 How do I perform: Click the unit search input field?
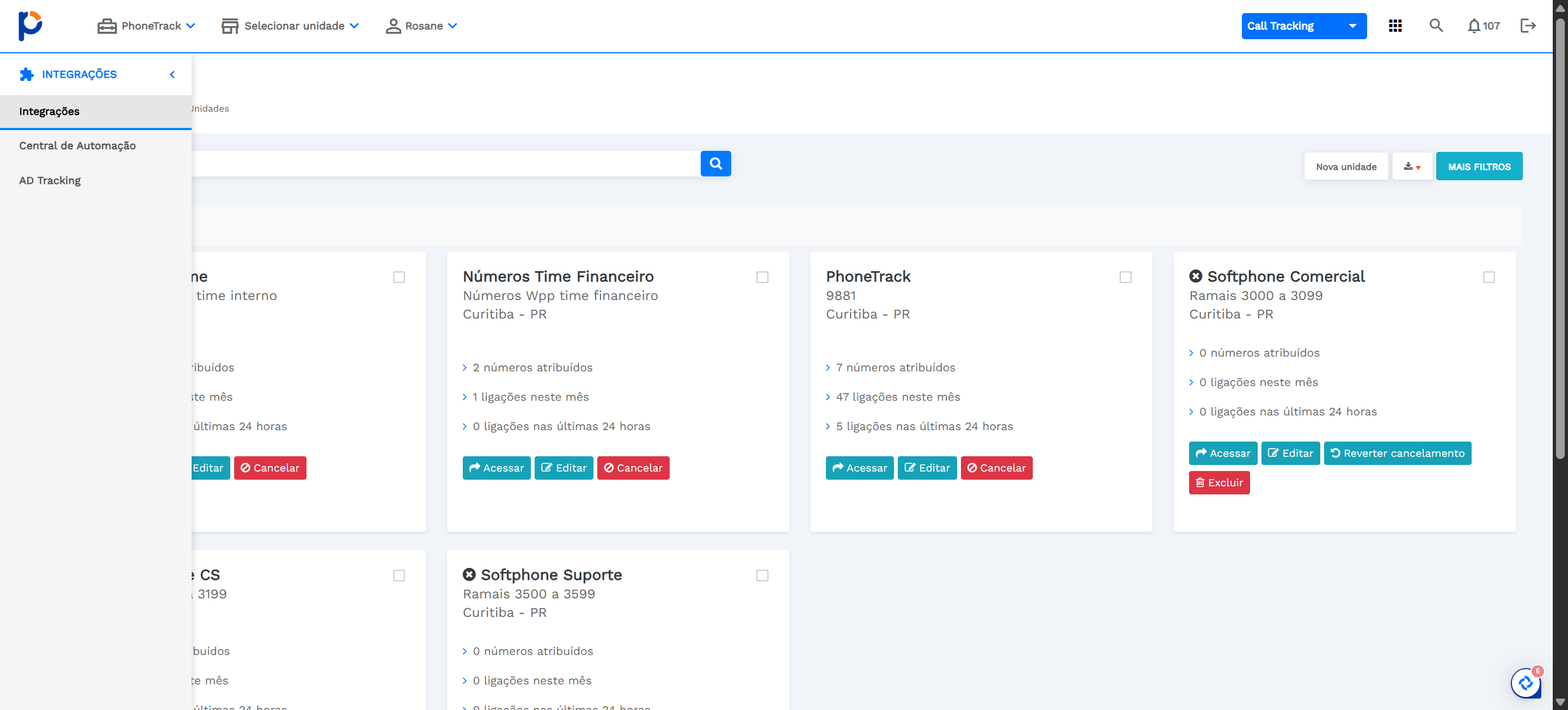(445, 164)
